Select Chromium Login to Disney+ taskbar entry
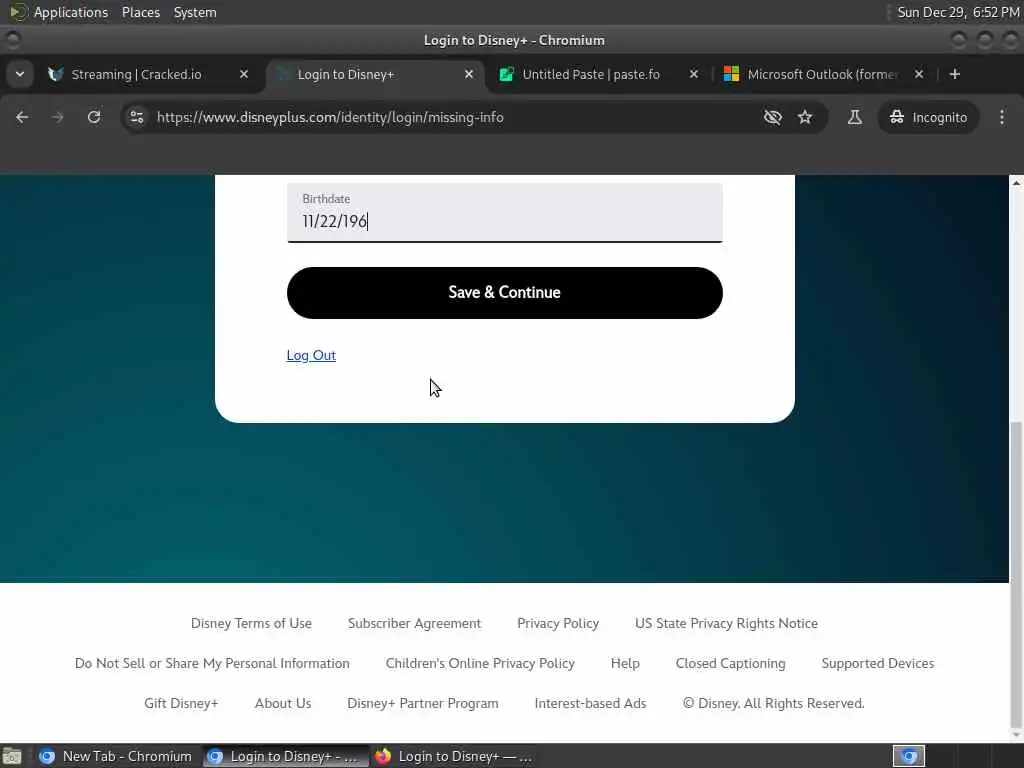The height and width of the screenshot is (768, 1024). click(285, 756)
